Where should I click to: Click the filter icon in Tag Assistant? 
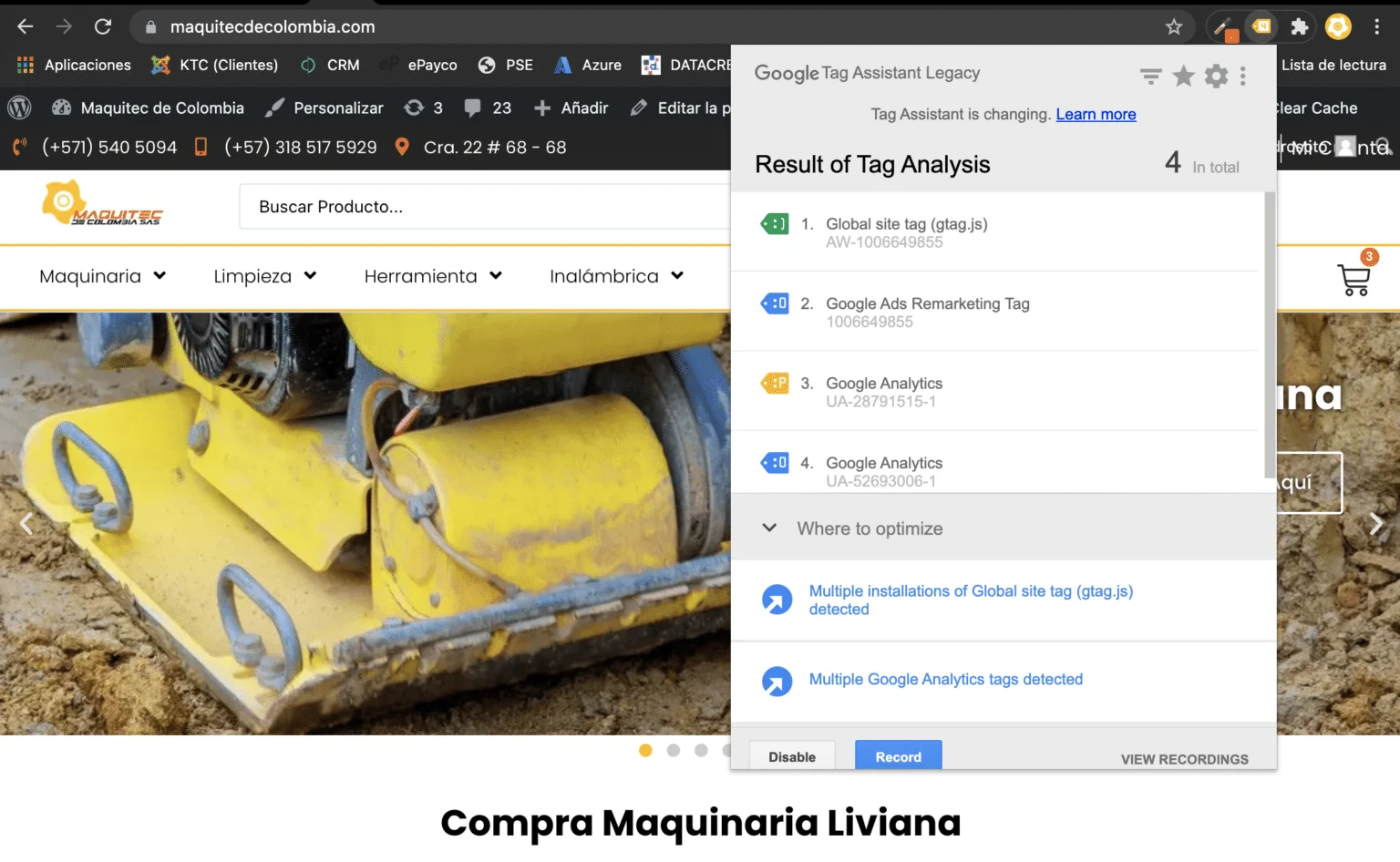[1150, 77]
